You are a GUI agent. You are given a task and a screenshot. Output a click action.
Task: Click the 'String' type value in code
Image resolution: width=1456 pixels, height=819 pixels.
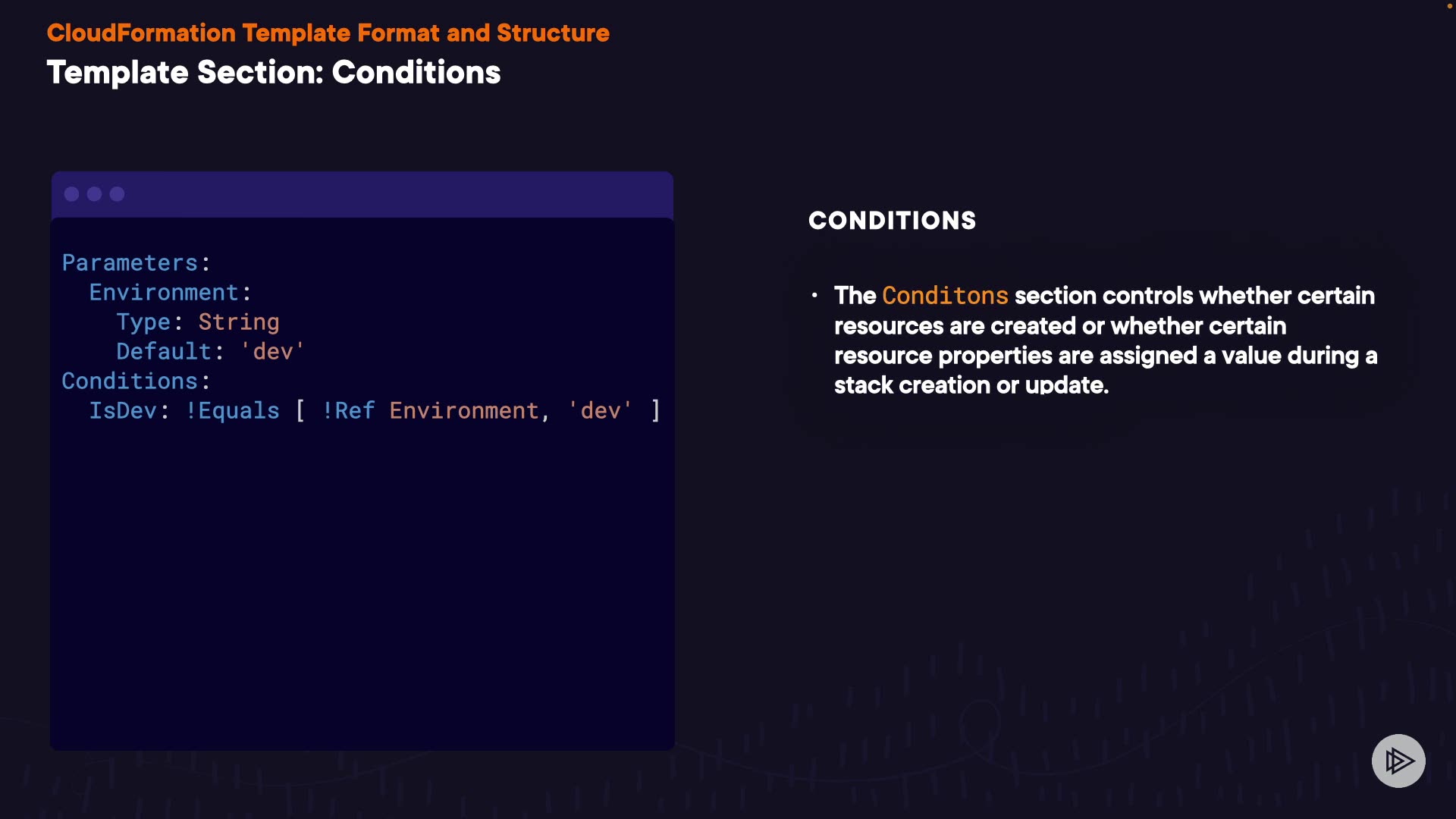239,322
